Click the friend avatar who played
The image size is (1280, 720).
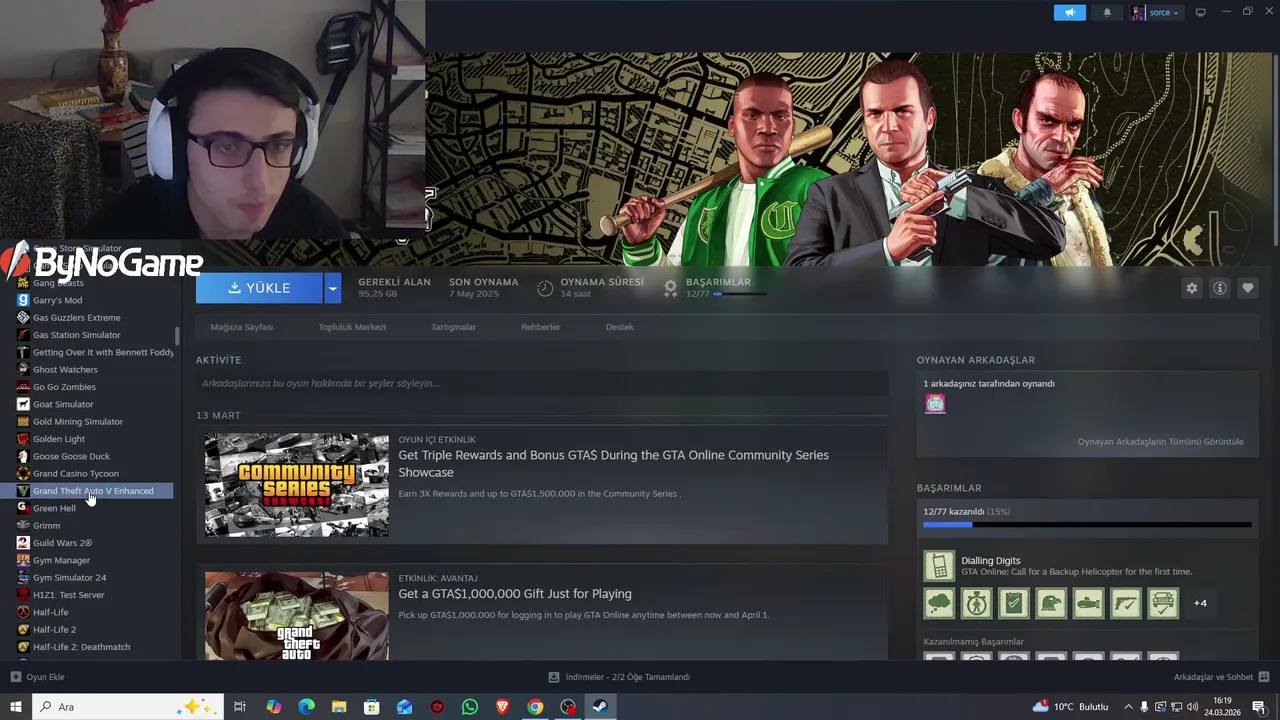coord(935,404)
